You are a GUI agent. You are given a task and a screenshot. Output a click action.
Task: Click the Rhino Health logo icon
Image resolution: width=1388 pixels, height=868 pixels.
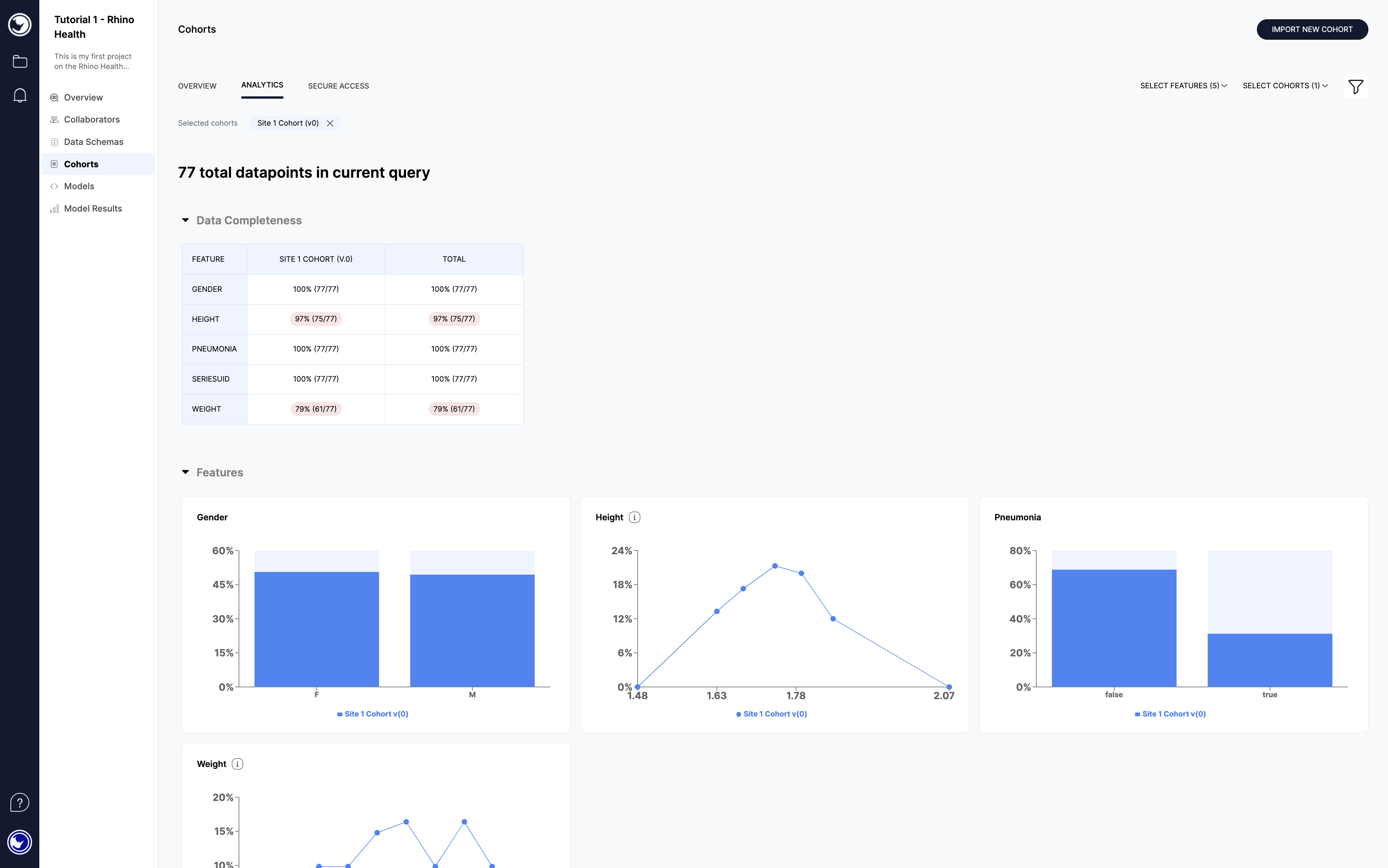20,25
